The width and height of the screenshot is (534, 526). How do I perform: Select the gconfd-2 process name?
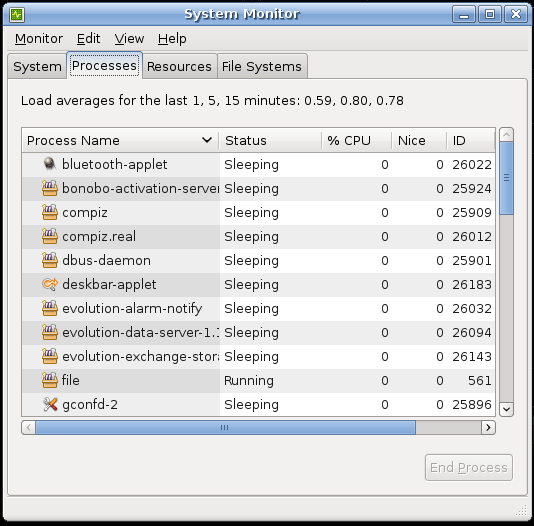(90, 404)
